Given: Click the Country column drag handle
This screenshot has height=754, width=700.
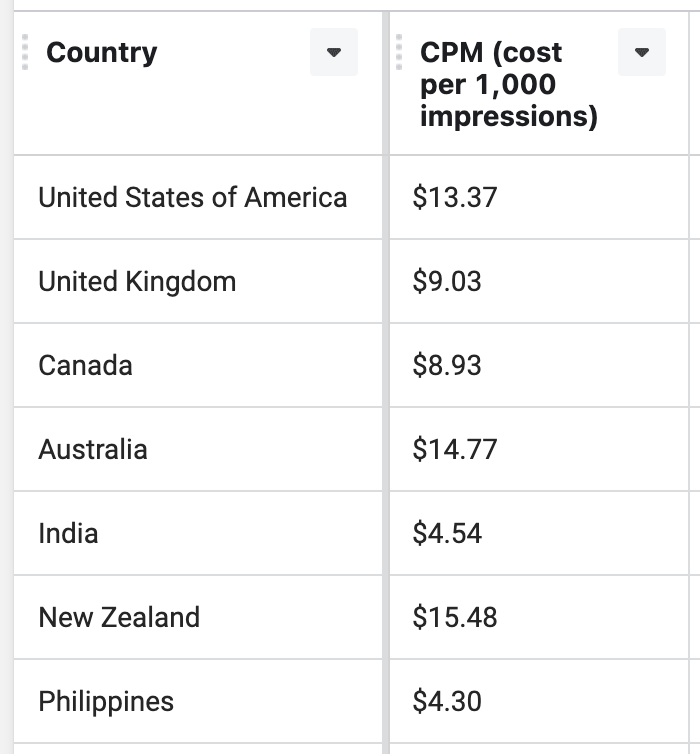Looking at the screenshot, I should [x=25, y=52].
